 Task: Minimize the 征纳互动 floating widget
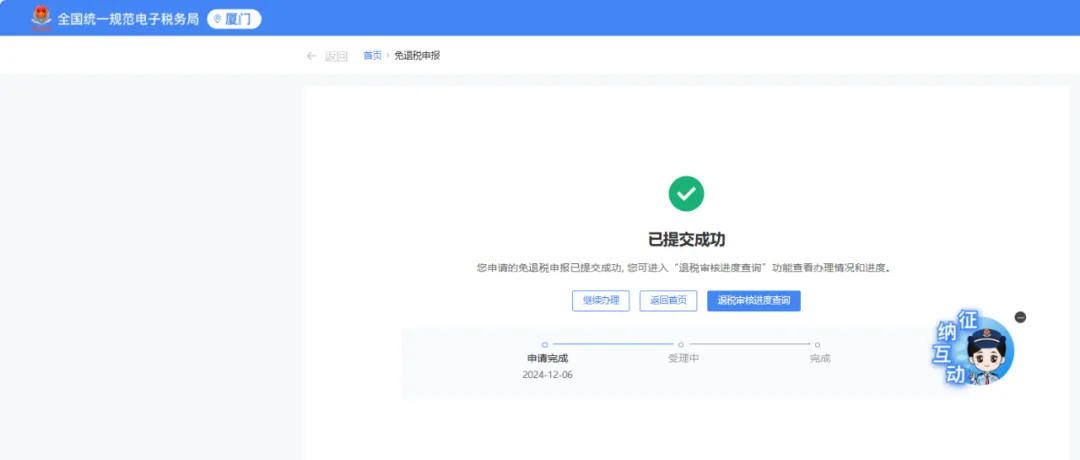(1021, 317)
